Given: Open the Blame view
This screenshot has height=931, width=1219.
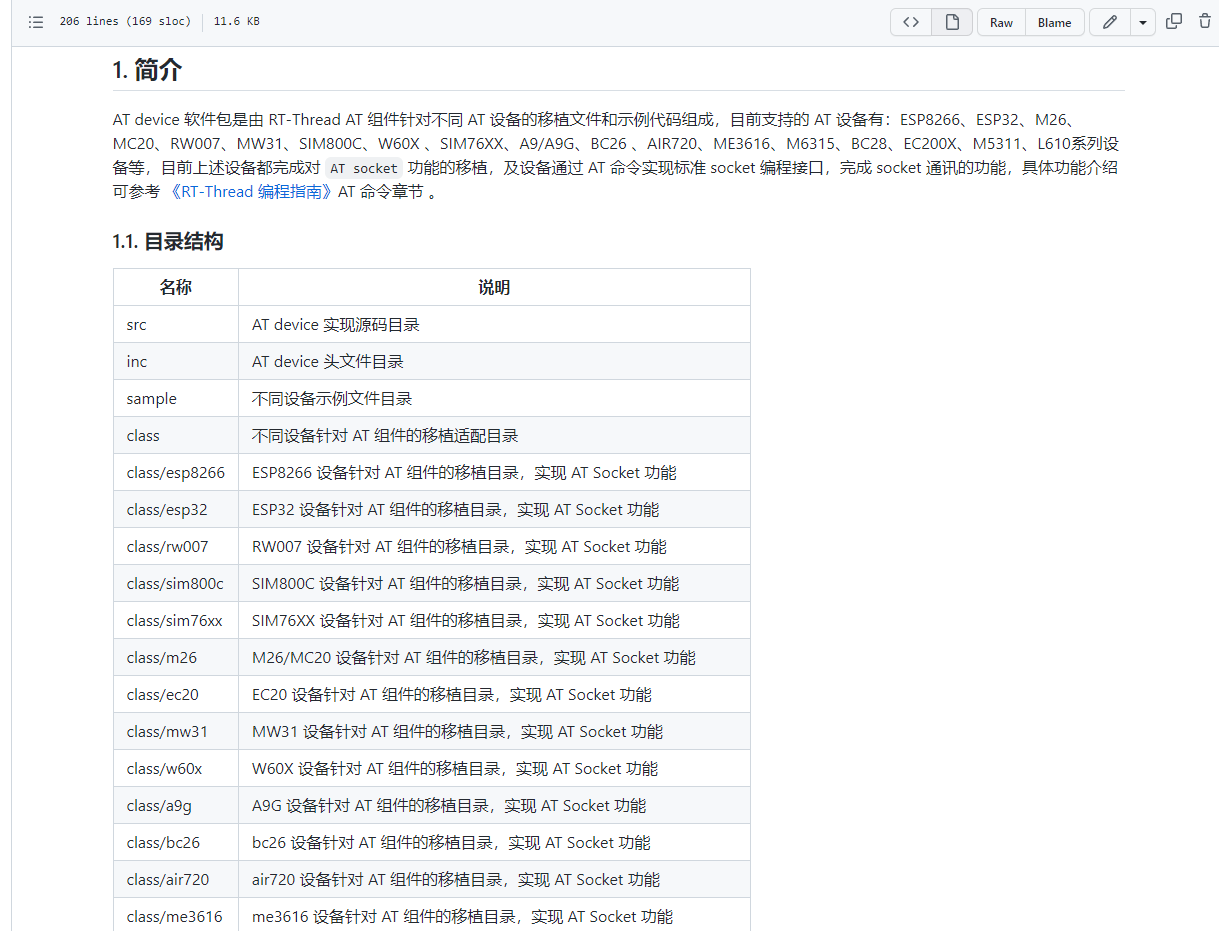Looking at the screenshot, I should tap(1055, 22).
